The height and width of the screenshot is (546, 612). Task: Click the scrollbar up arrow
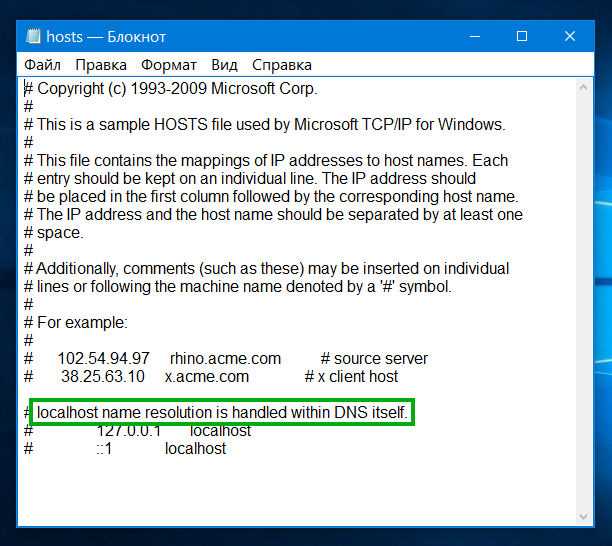(x=583, y=87)
